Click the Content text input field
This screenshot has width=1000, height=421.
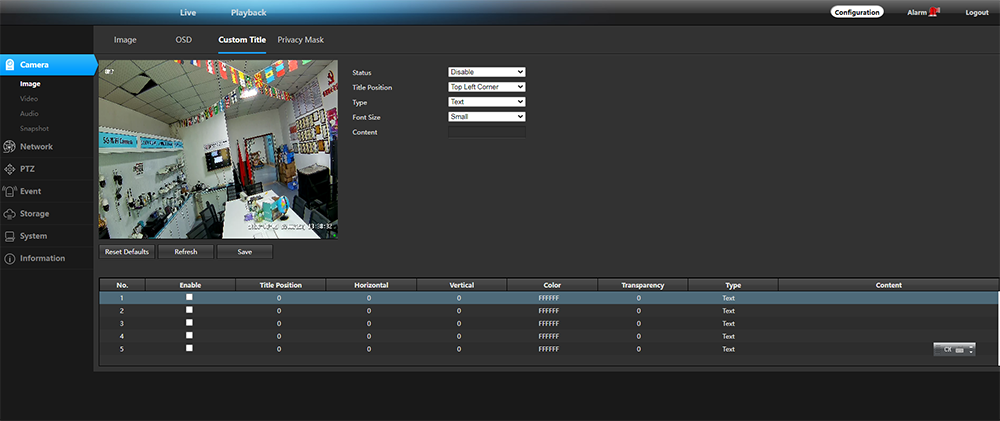click(x=486, y=132)
